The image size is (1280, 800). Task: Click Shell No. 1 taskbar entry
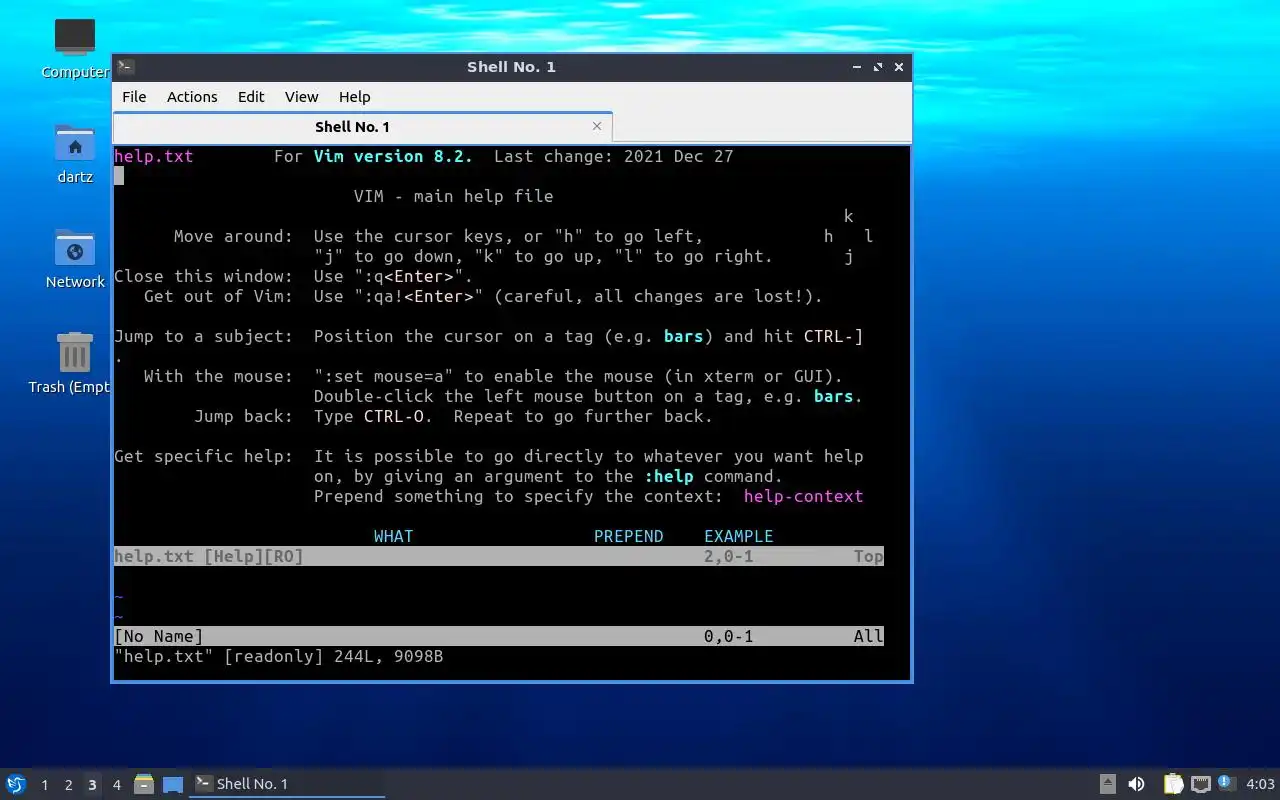pyautogui.click(x=288, y=784)
